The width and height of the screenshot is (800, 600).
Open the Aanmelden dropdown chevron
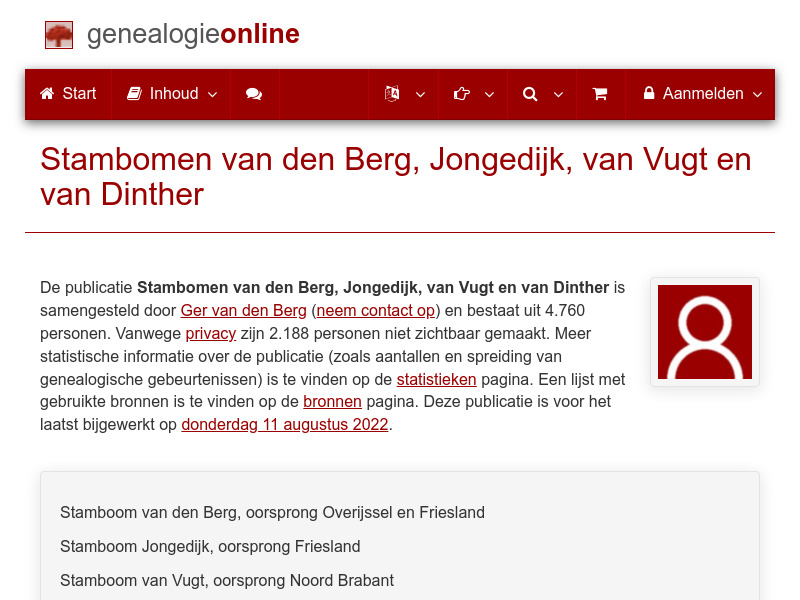757,93
